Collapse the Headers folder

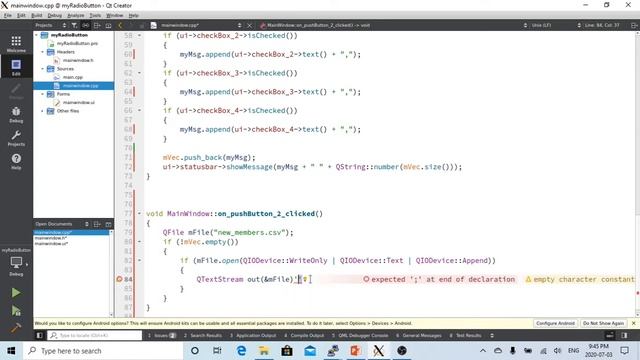coord(42,52)
